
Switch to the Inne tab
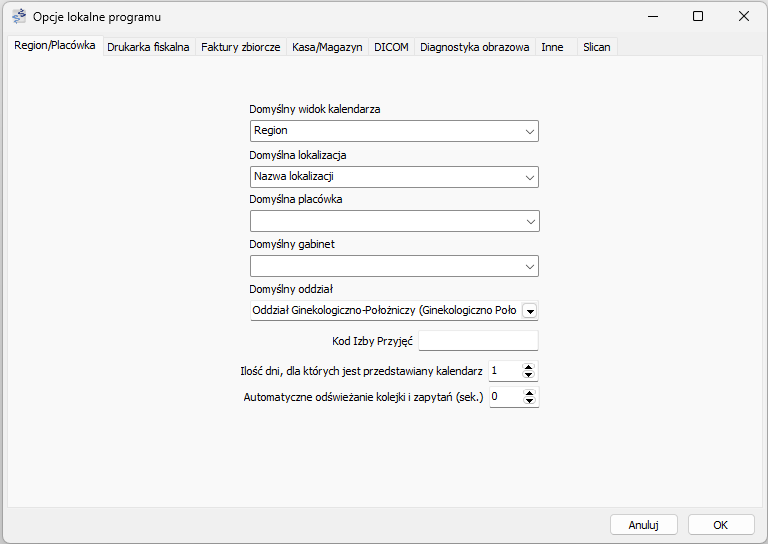[552, 47]
